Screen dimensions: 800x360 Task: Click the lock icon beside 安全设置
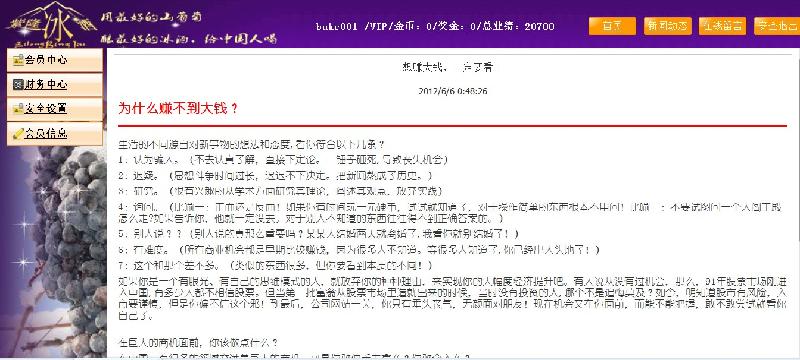coord(18,109)
